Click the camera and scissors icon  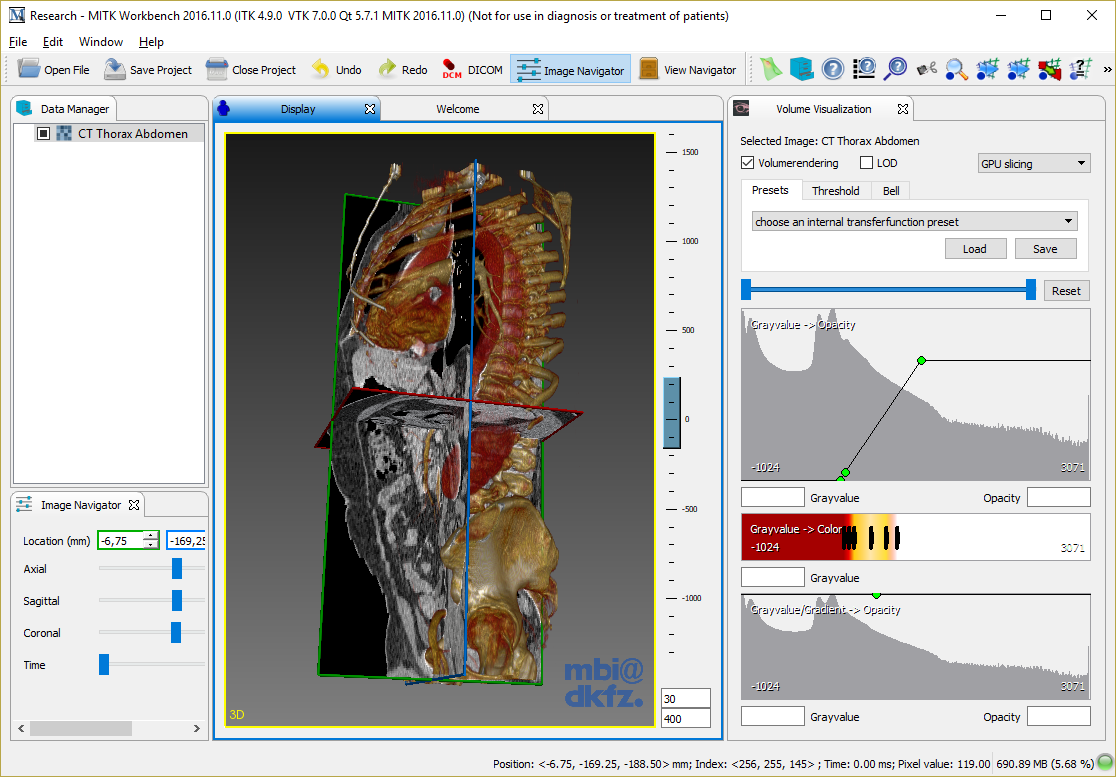927,69
